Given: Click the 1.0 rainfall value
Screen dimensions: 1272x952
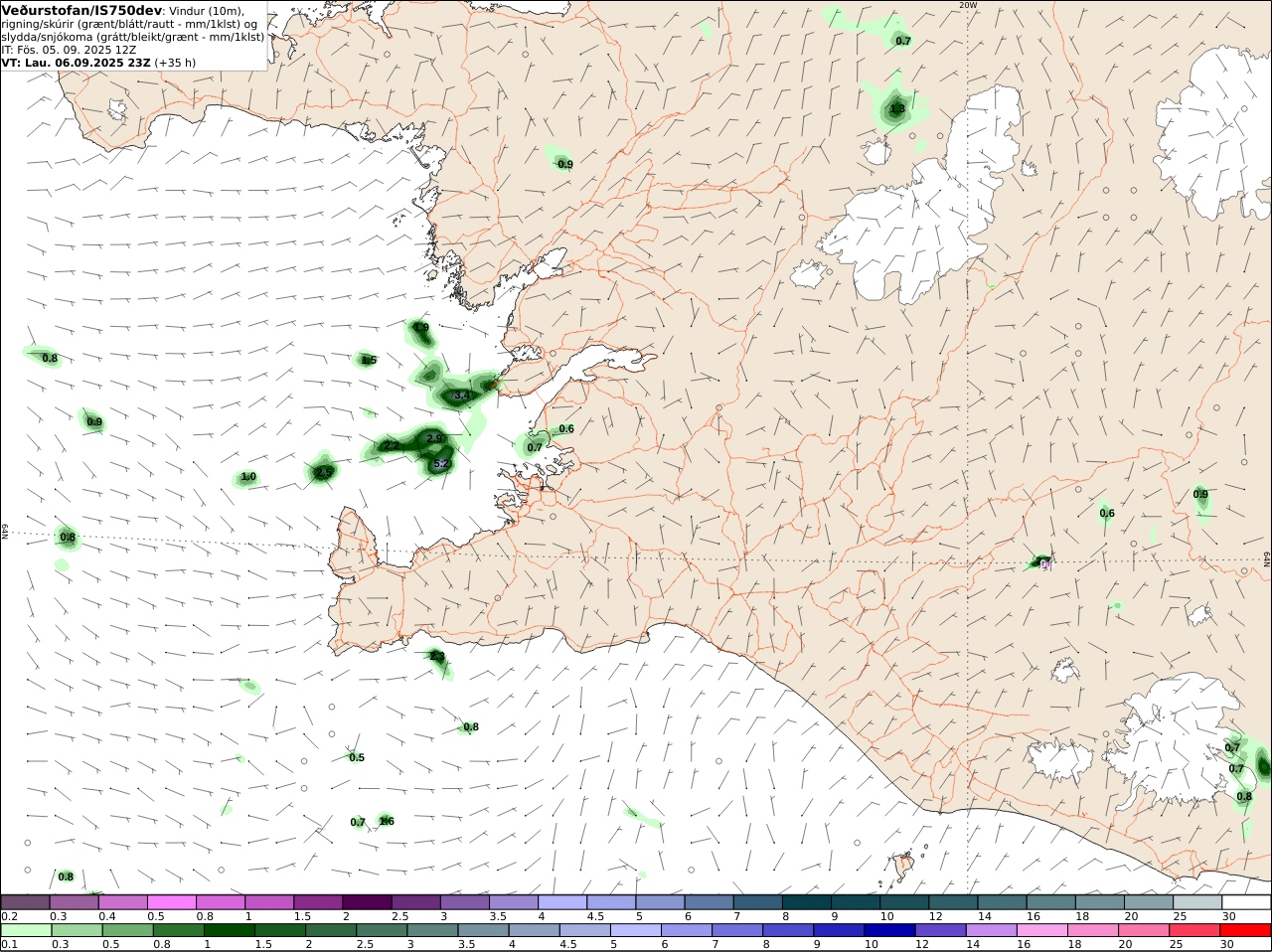Looking at the screenshot, I should [x=248, y=477].
